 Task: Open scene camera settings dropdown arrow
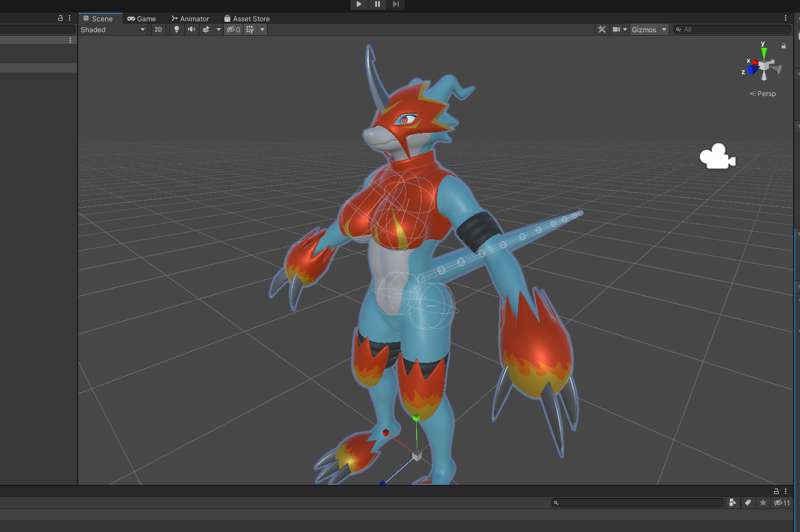coord(625,30)
